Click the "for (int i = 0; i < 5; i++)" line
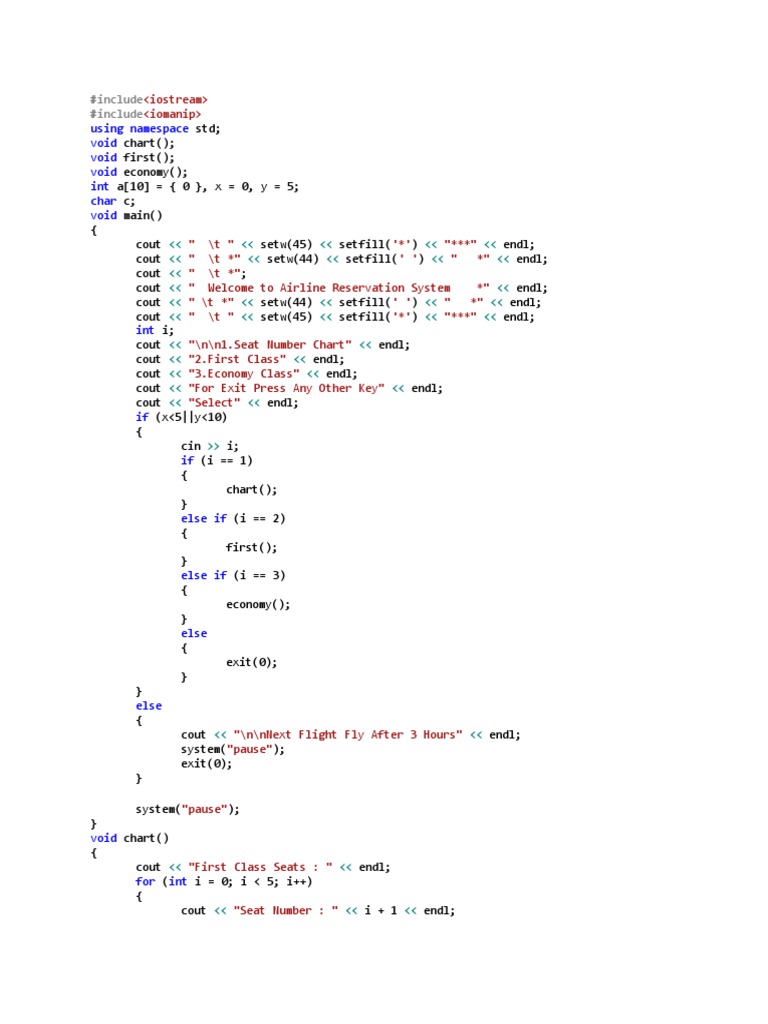Viewport: 768px width, 1024px height. pyautogui.click(x=224, y=882)
